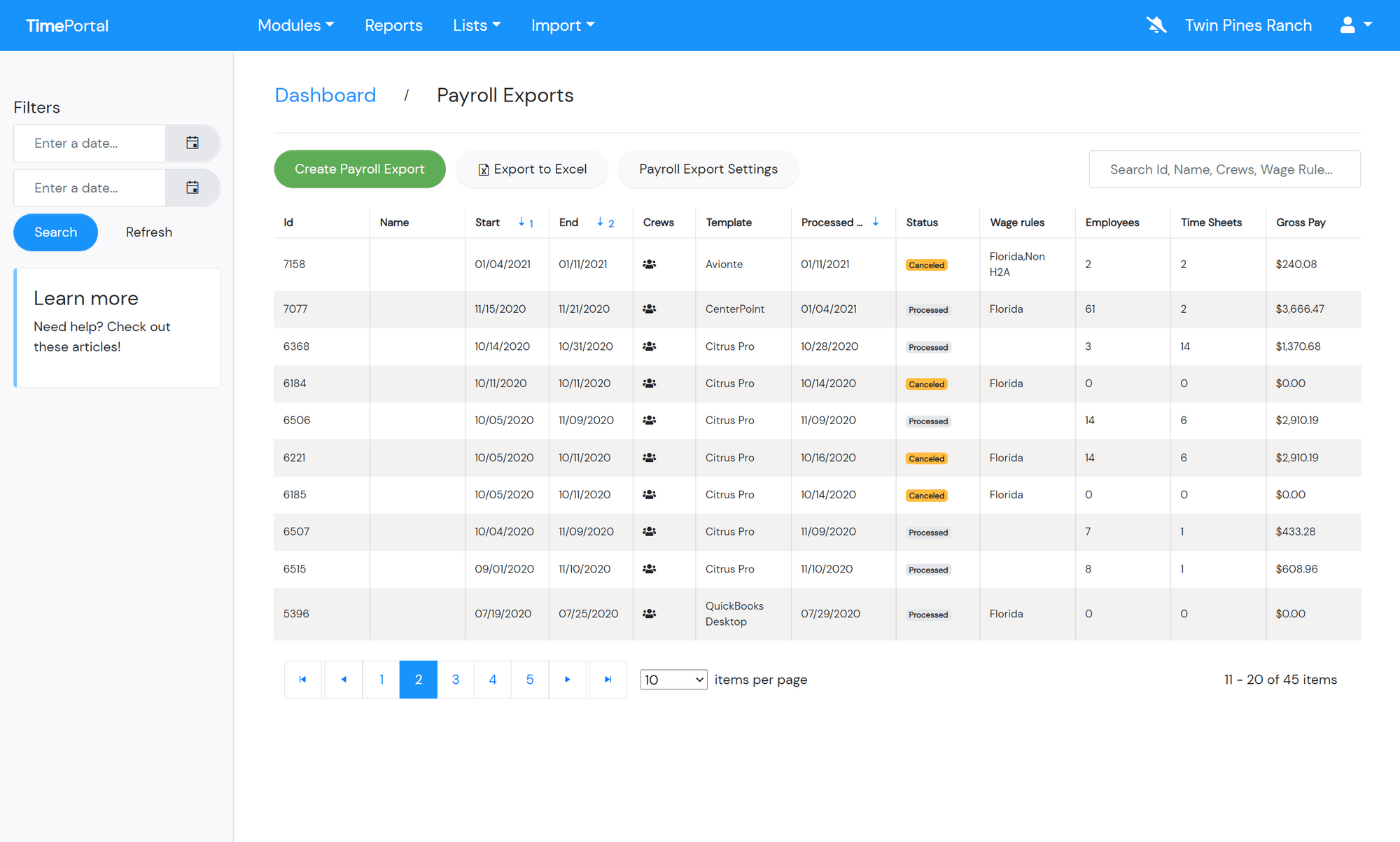Open the items per page selector

click(673, 679)
